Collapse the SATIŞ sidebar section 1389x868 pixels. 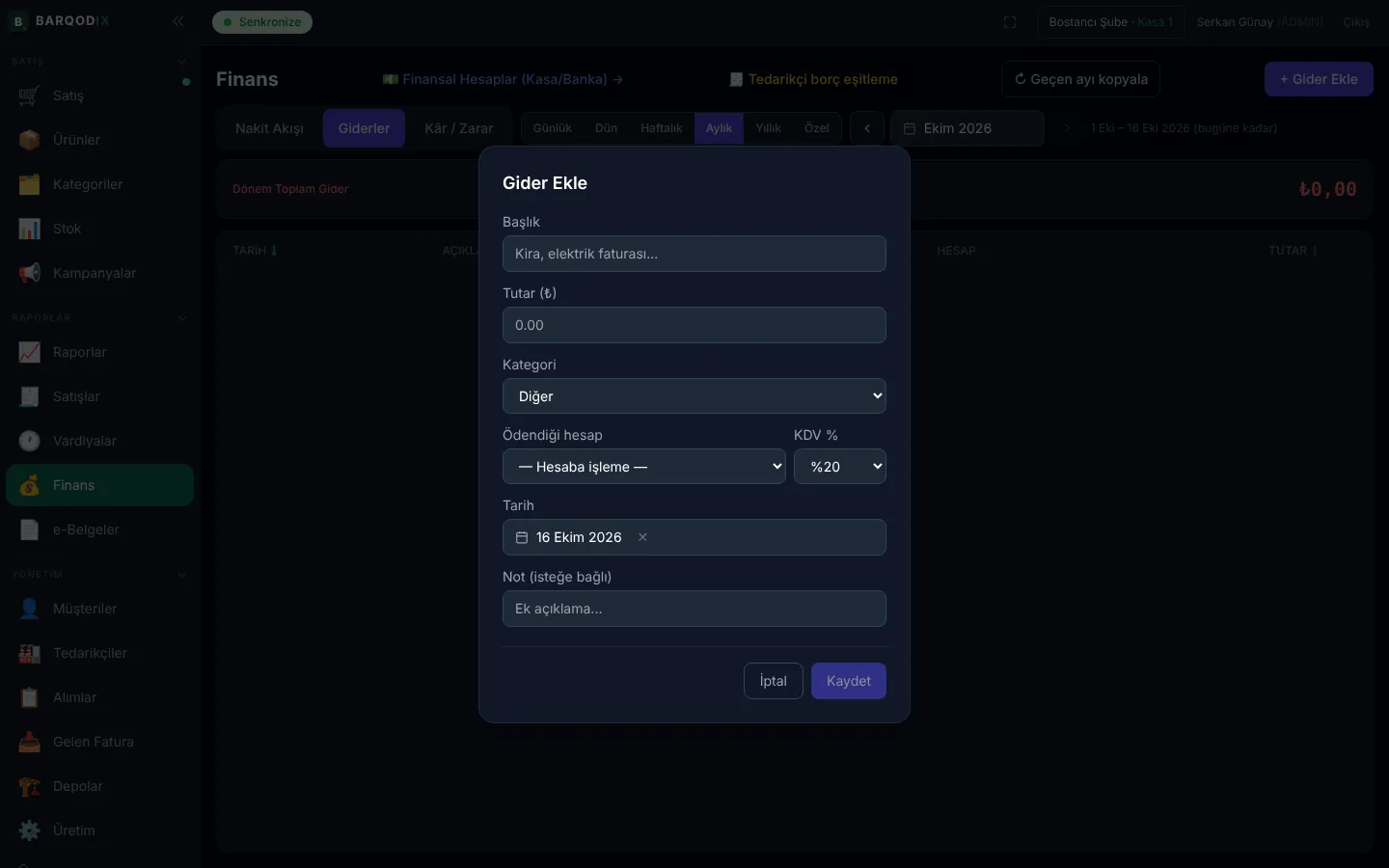click(182, 62)
